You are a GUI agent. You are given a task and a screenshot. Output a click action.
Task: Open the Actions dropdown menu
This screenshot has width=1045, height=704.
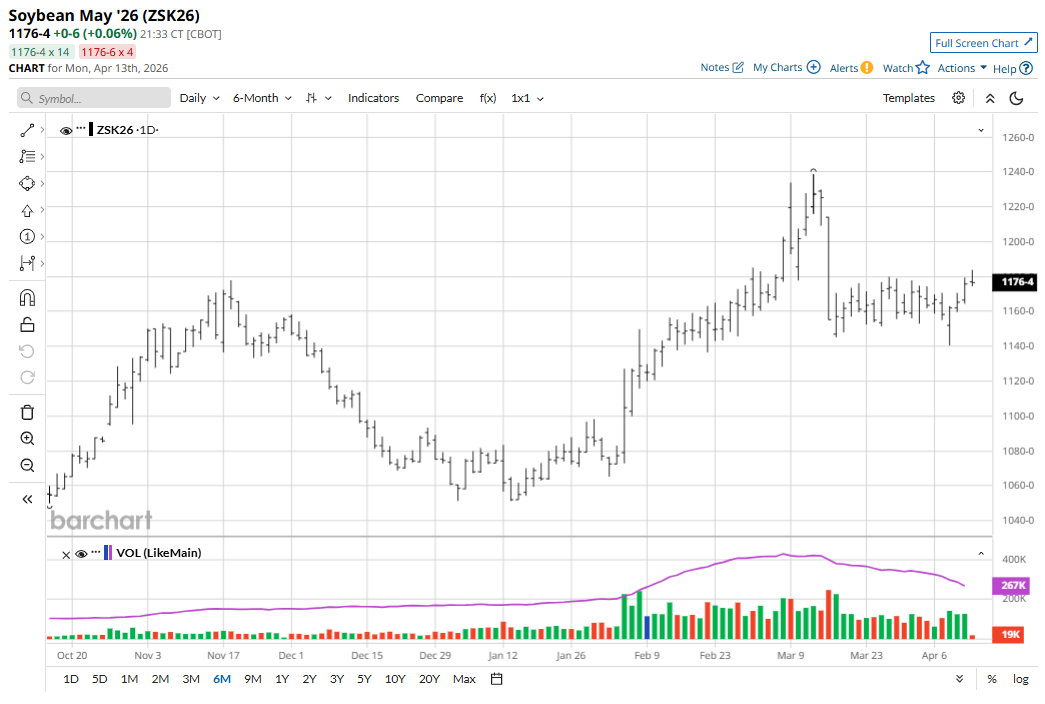pyautogui.click(x=962, y=68)
